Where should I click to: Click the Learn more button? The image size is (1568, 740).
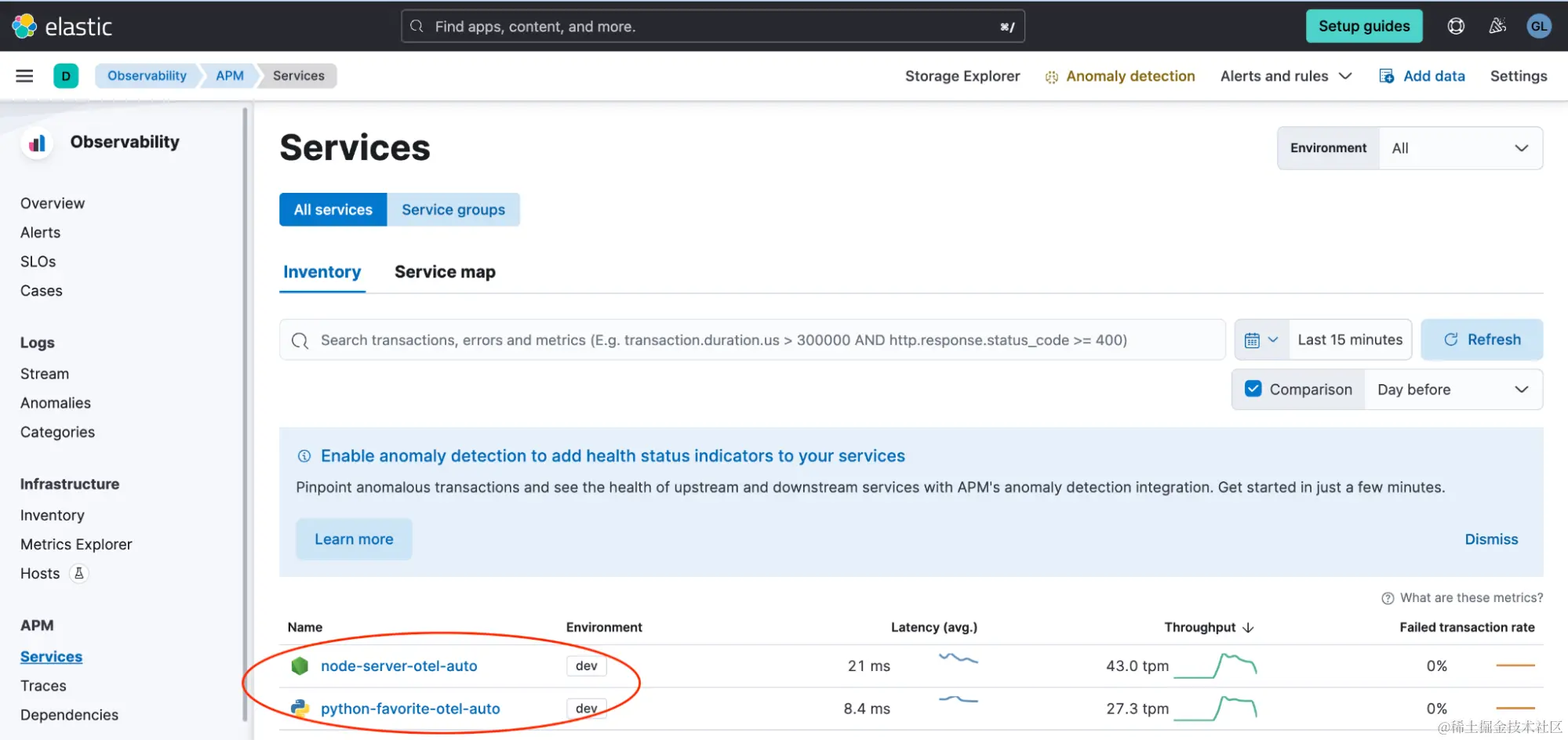[x=354, y=539]
